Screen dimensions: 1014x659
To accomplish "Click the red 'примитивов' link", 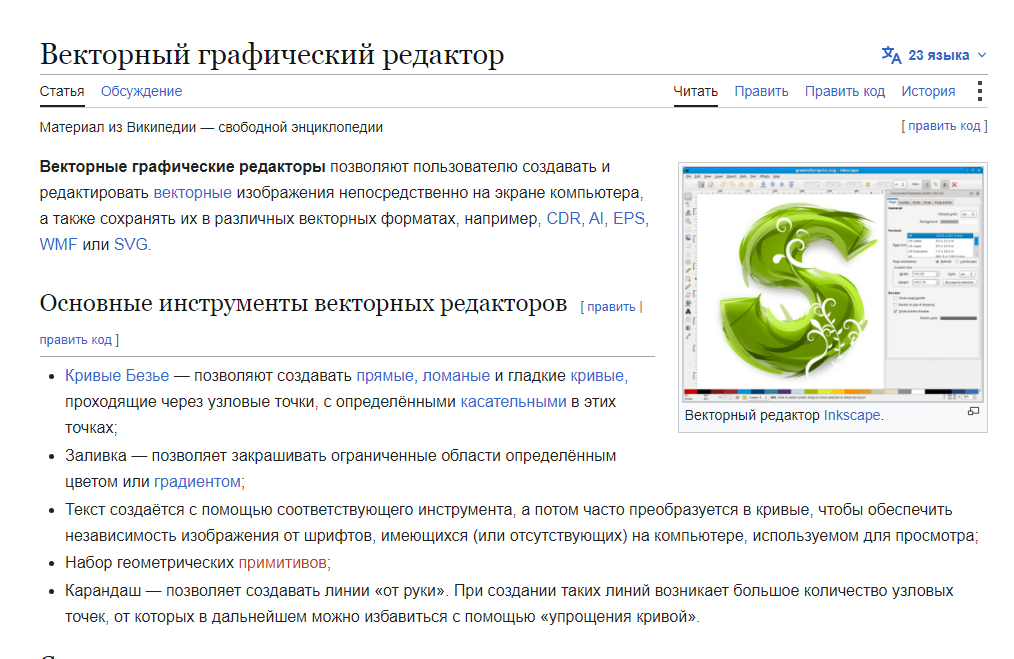I will 283,563.
